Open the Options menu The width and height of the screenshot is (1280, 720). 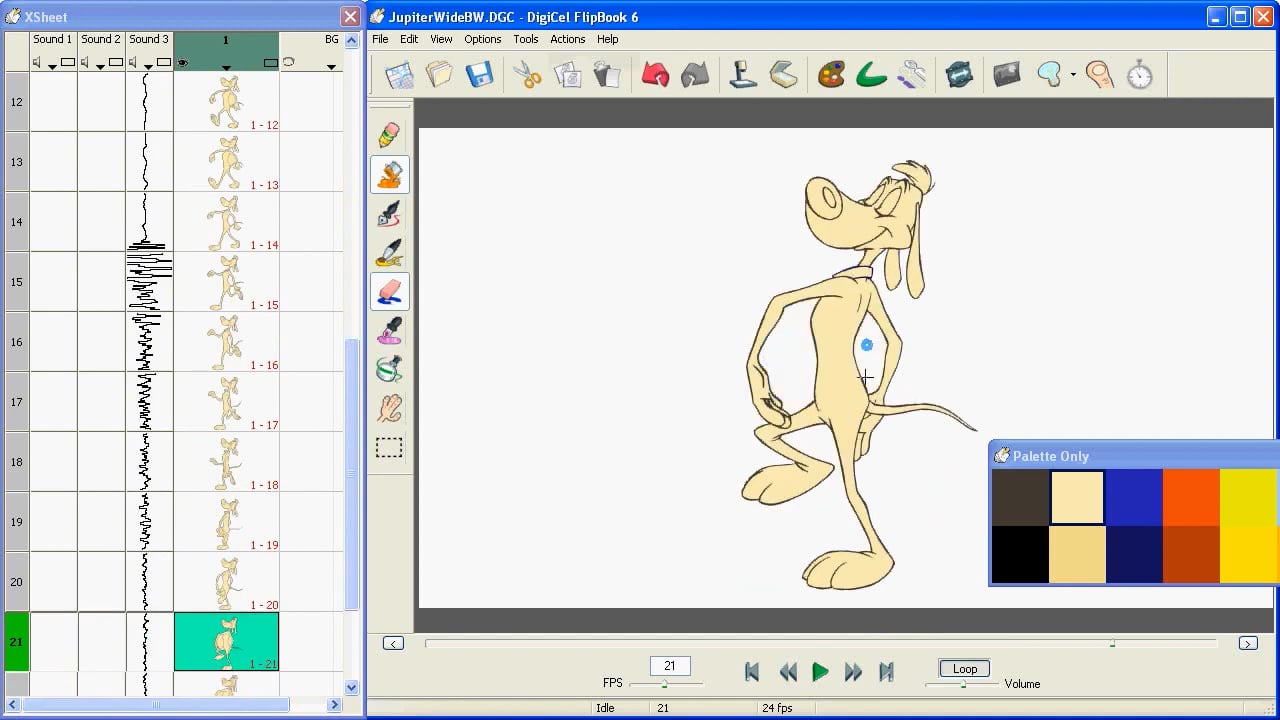482,39
